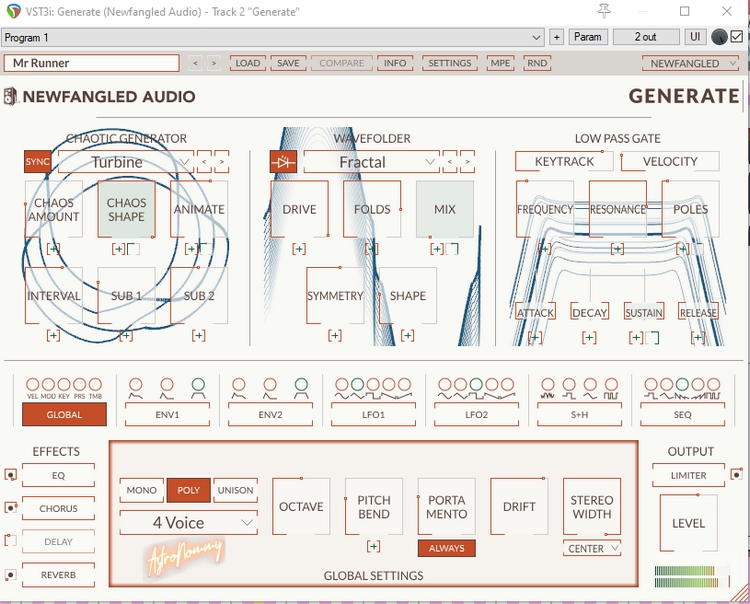Toggle the EQ effect enable box
750x604 pixels.
coord(11,475)
